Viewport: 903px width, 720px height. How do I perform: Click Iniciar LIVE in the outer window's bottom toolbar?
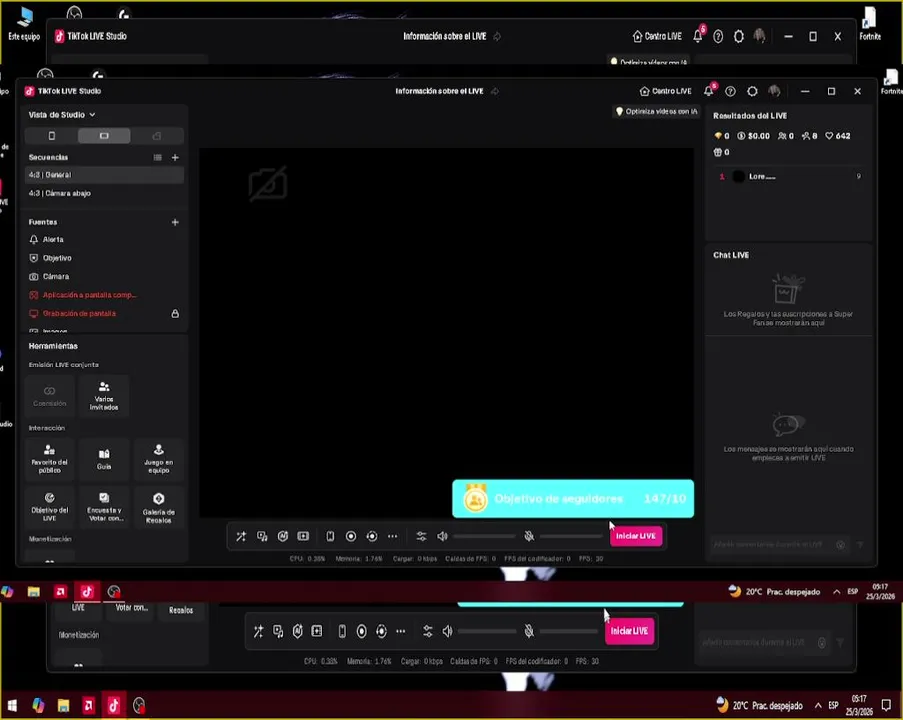tap(629, 631)
